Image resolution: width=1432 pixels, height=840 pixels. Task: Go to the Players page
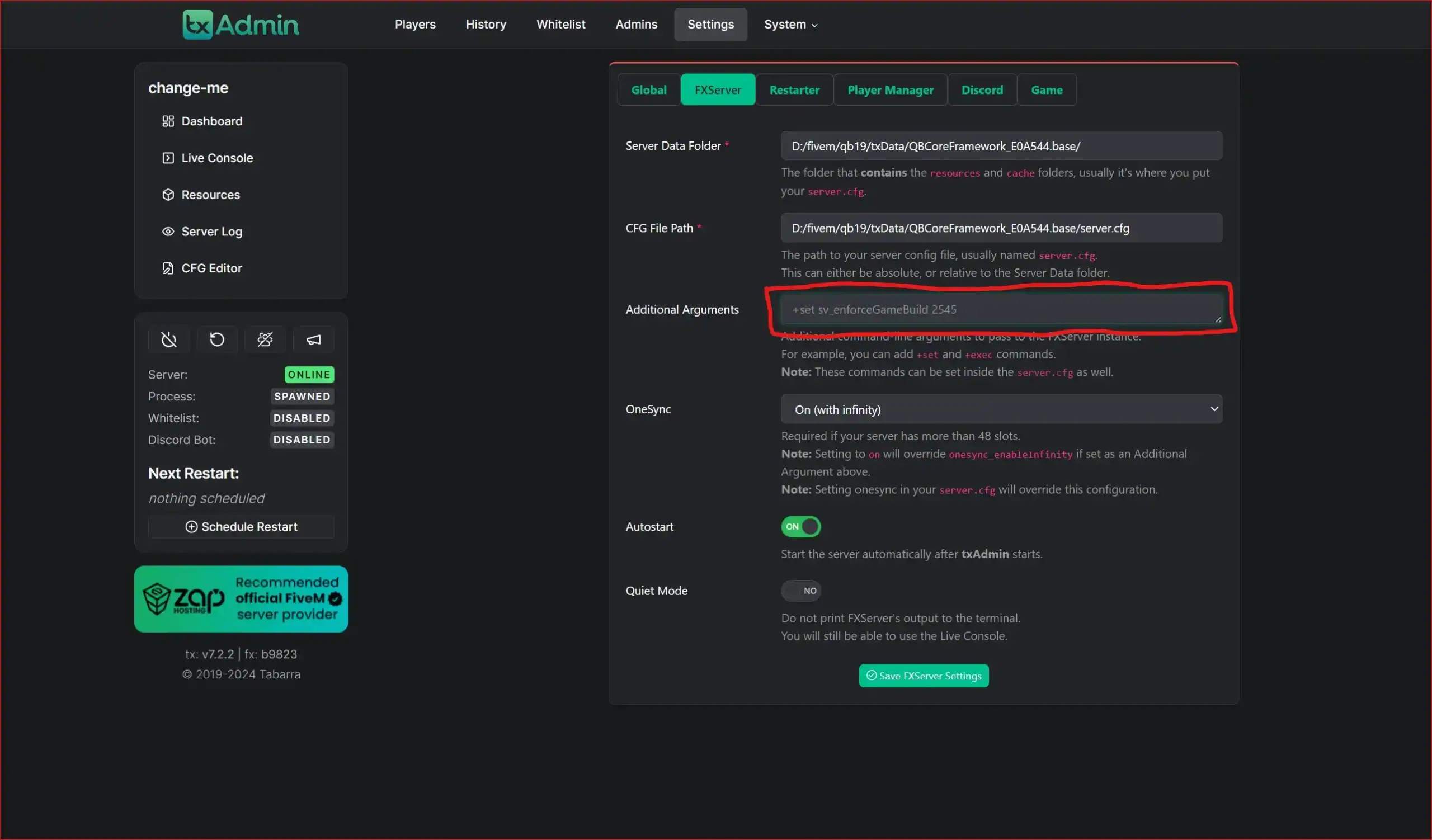[415, 25]
